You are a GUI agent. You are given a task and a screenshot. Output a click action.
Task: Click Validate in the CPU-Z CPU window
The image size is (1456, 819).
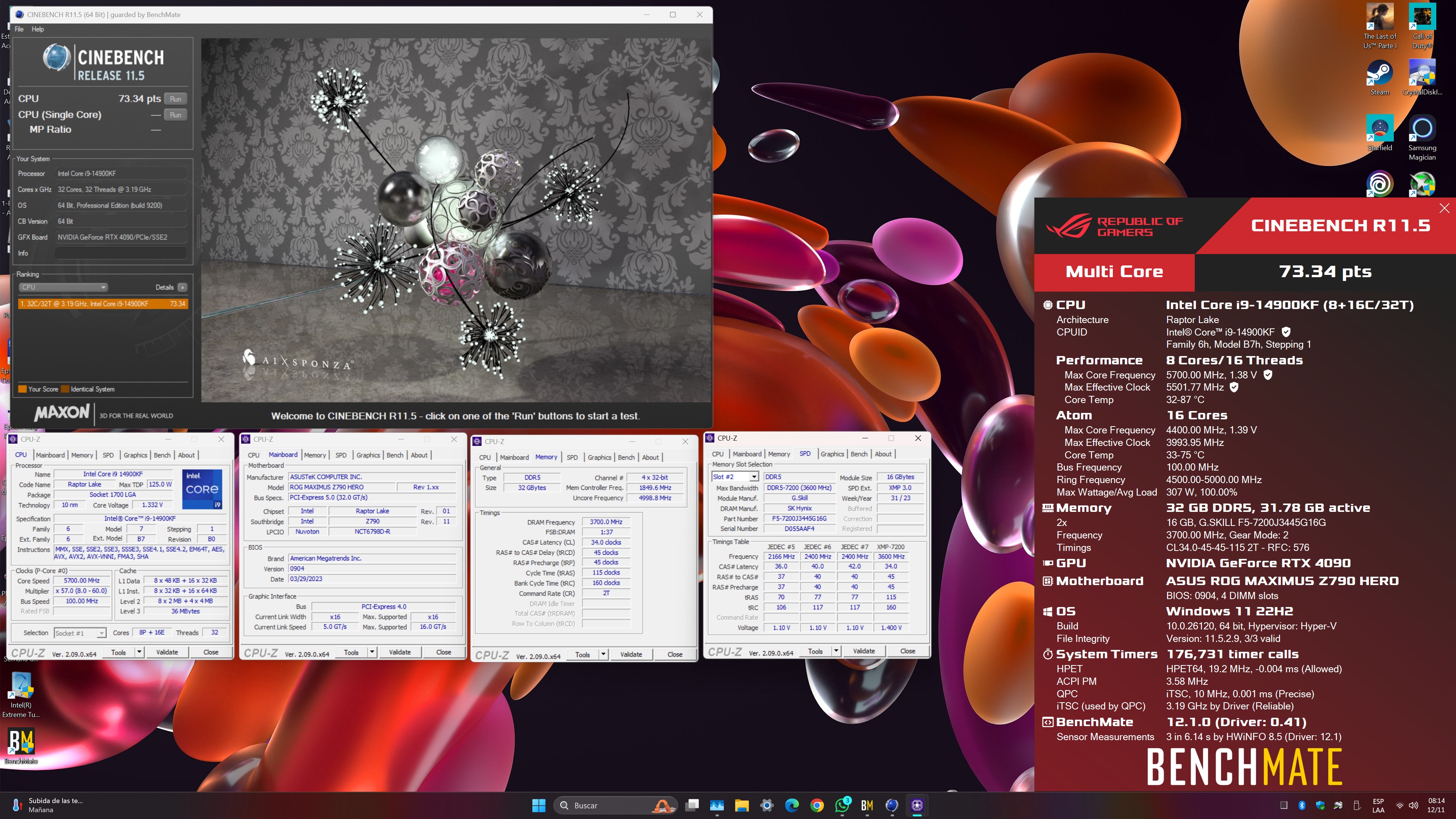tap(167, 652)
